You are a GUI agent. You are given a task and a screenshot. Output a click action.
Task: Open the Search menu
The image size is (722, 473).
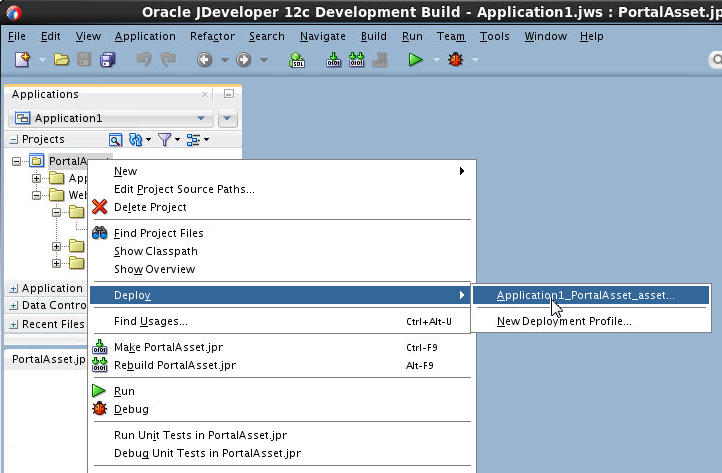(x=267, y=36)
